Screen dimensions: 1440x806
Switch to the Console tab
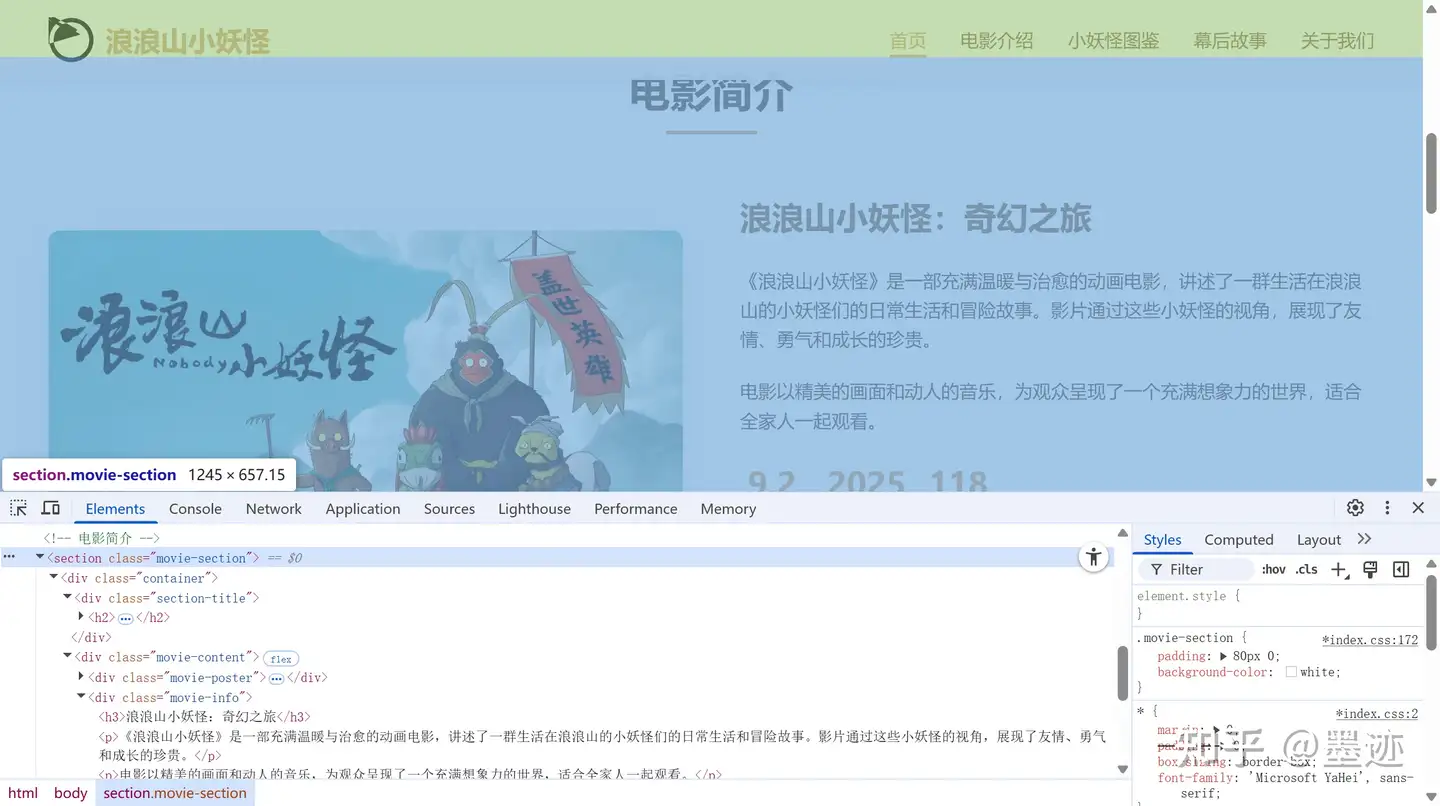[x=195, y=508]
